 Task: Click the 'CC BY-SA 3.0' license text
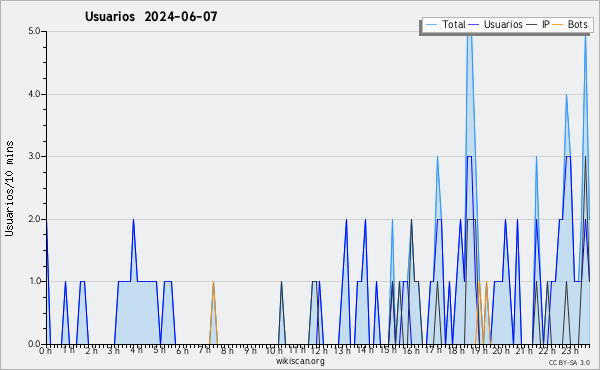coord(569,363)
